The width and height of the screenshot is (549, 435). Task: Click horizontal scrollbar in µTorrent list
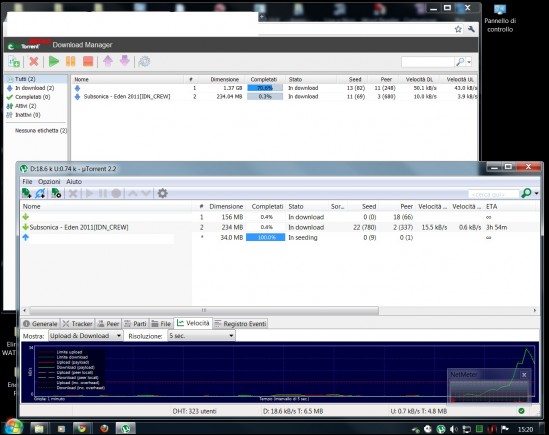(x=204, y=310)
